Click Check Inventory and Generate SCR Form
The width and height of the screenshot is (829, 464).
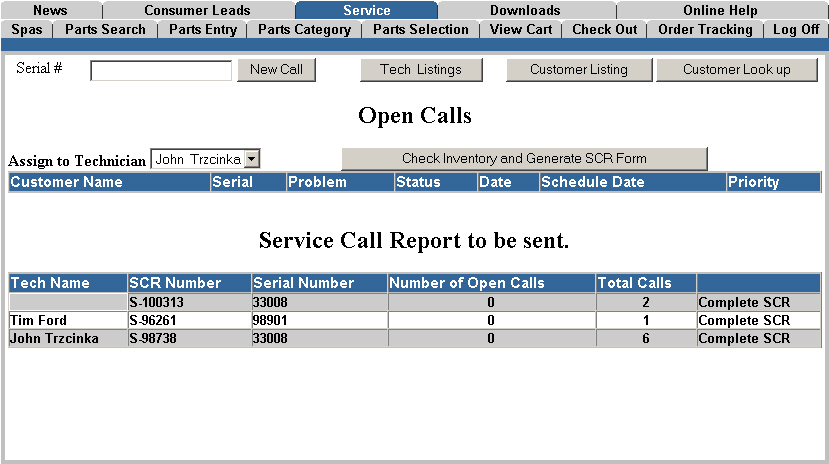coord(524,158)
